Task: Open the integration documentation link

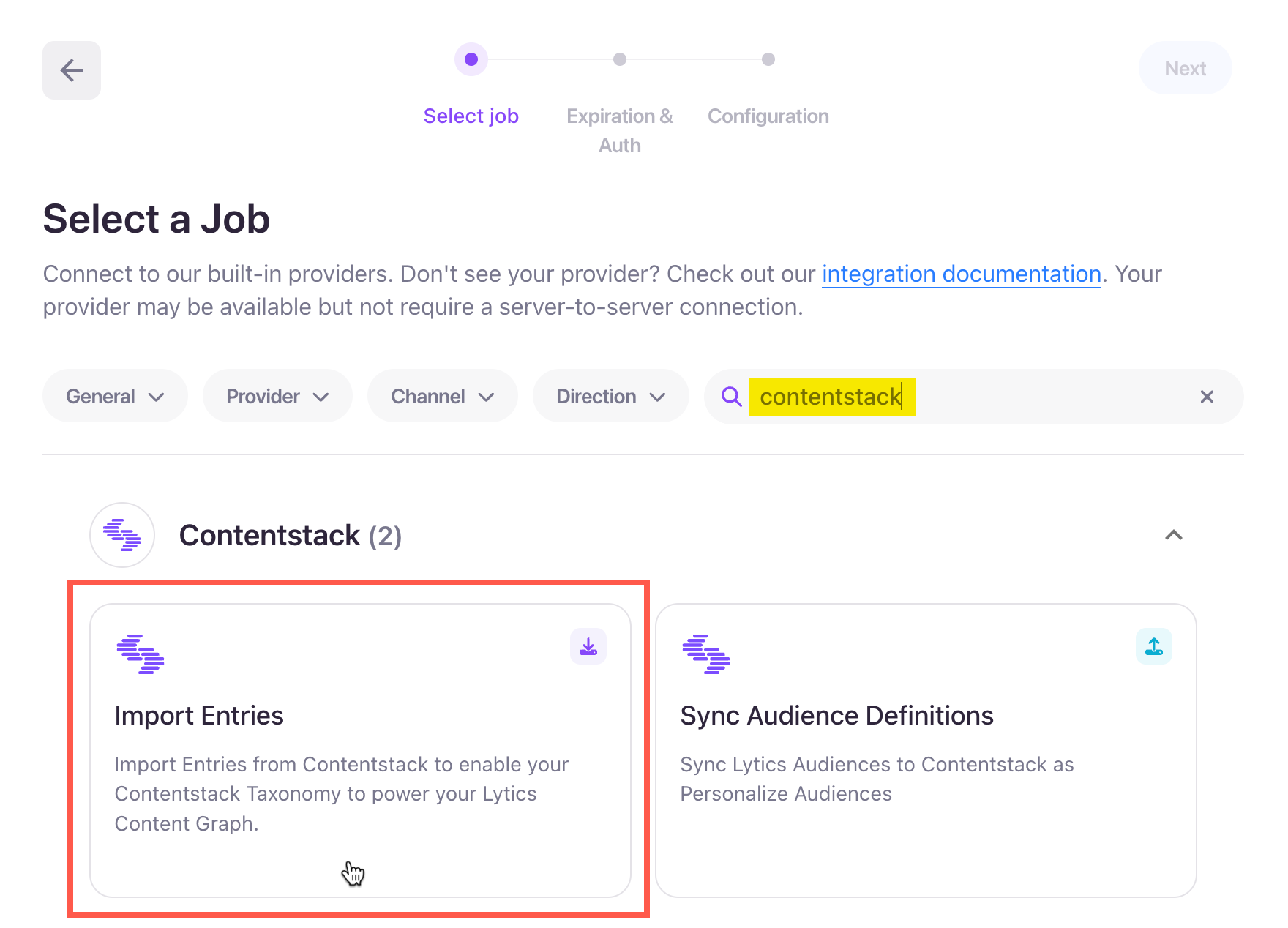Action: pyautogui.click(x=962, y=274)
